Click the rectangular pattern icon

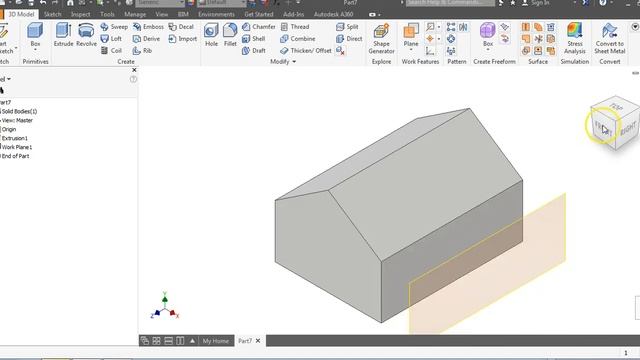[451, 27]
